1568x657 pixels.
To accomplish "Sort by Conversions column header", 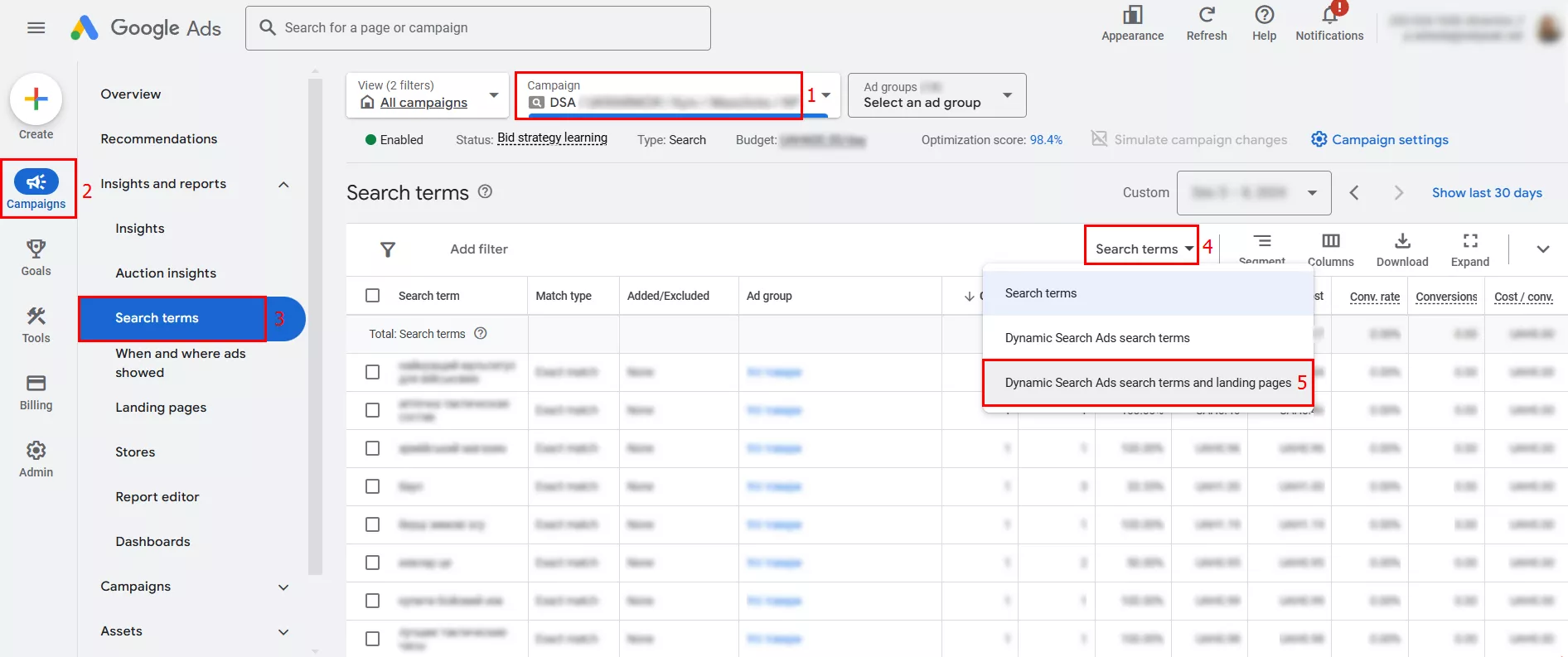I will click(1446, 297).
